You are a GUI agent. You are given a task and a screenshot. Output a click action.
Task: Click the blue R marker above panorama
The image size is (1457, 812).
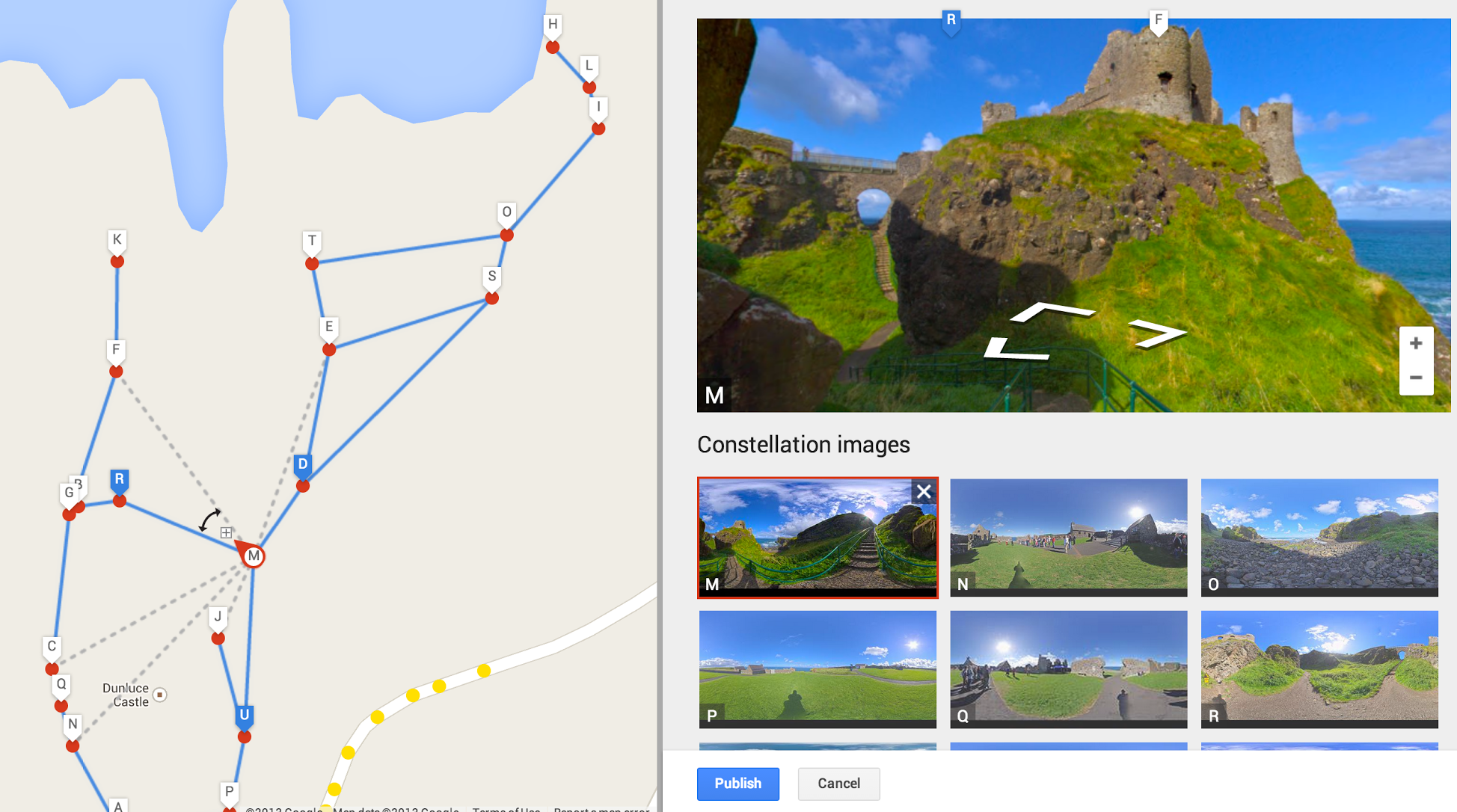tap(951, 20)
